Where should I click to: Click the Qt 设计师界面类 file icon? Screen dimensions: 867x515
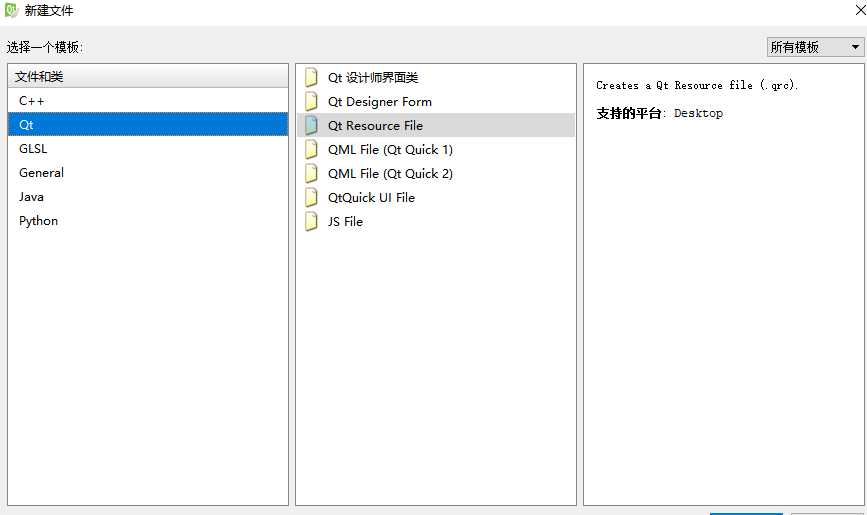311,77
